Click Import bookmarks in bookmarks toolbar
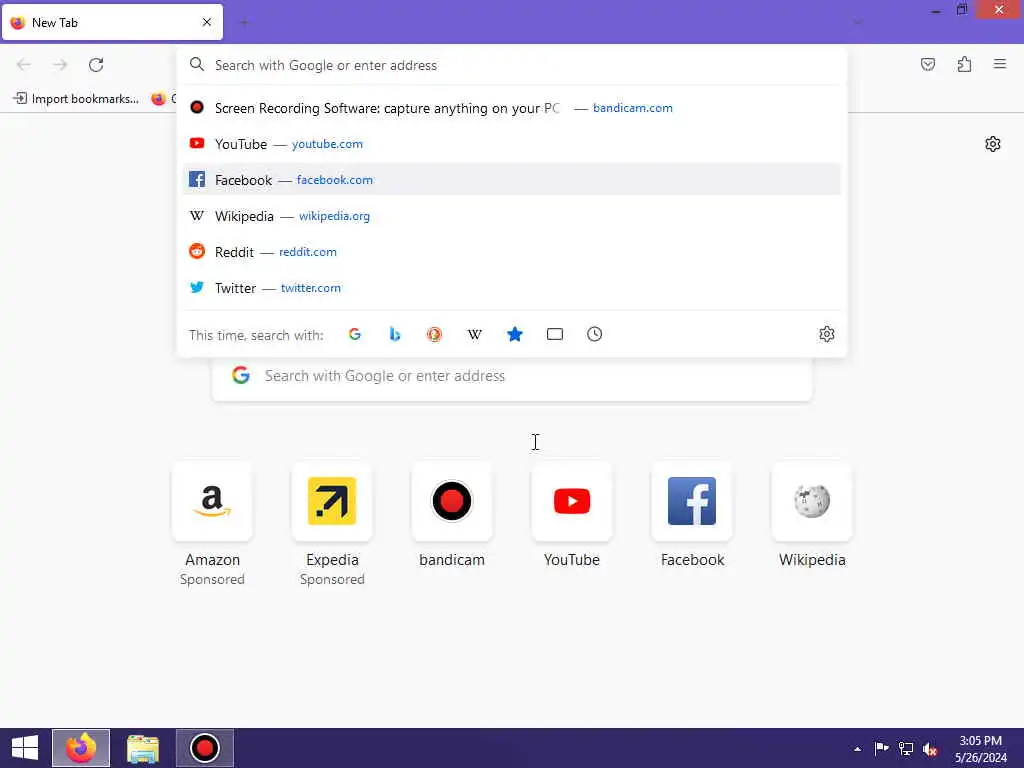Image resolution: width=1024 pixels, height=768 pixels. click(76, 99)
